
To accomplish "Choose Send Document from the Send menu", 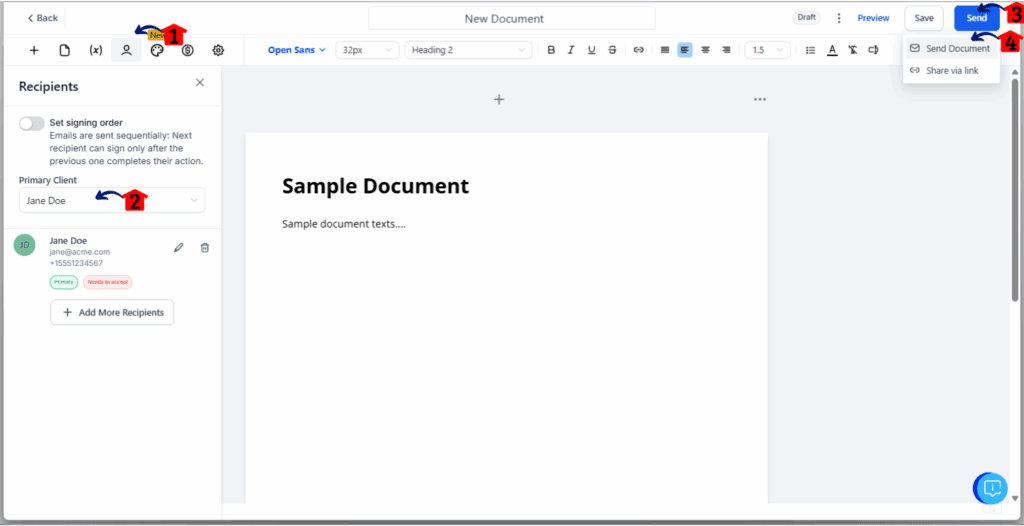I will 952,48.
